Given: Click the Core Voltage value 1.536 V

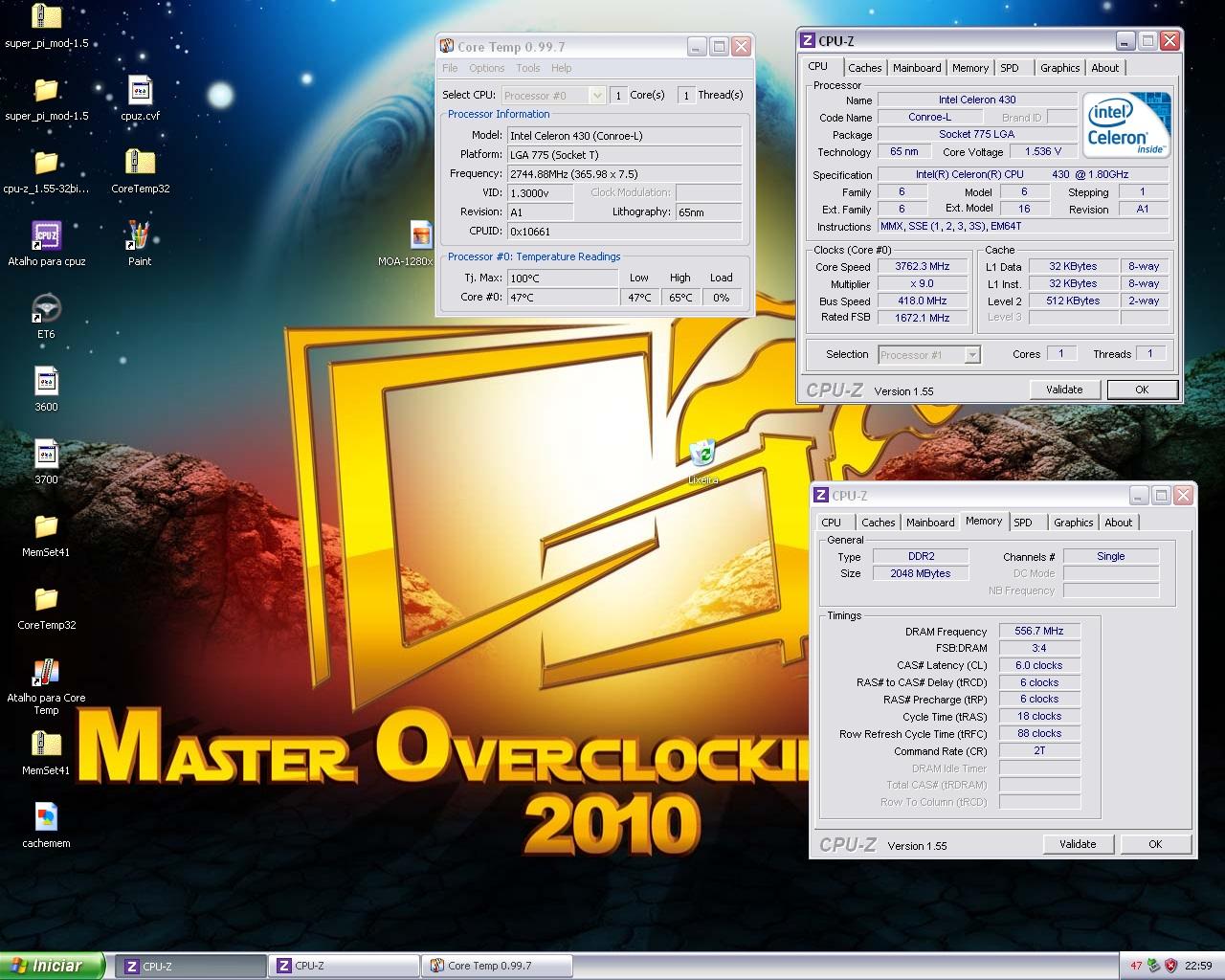Looking at the screenshot, I should click(1043, 151).
